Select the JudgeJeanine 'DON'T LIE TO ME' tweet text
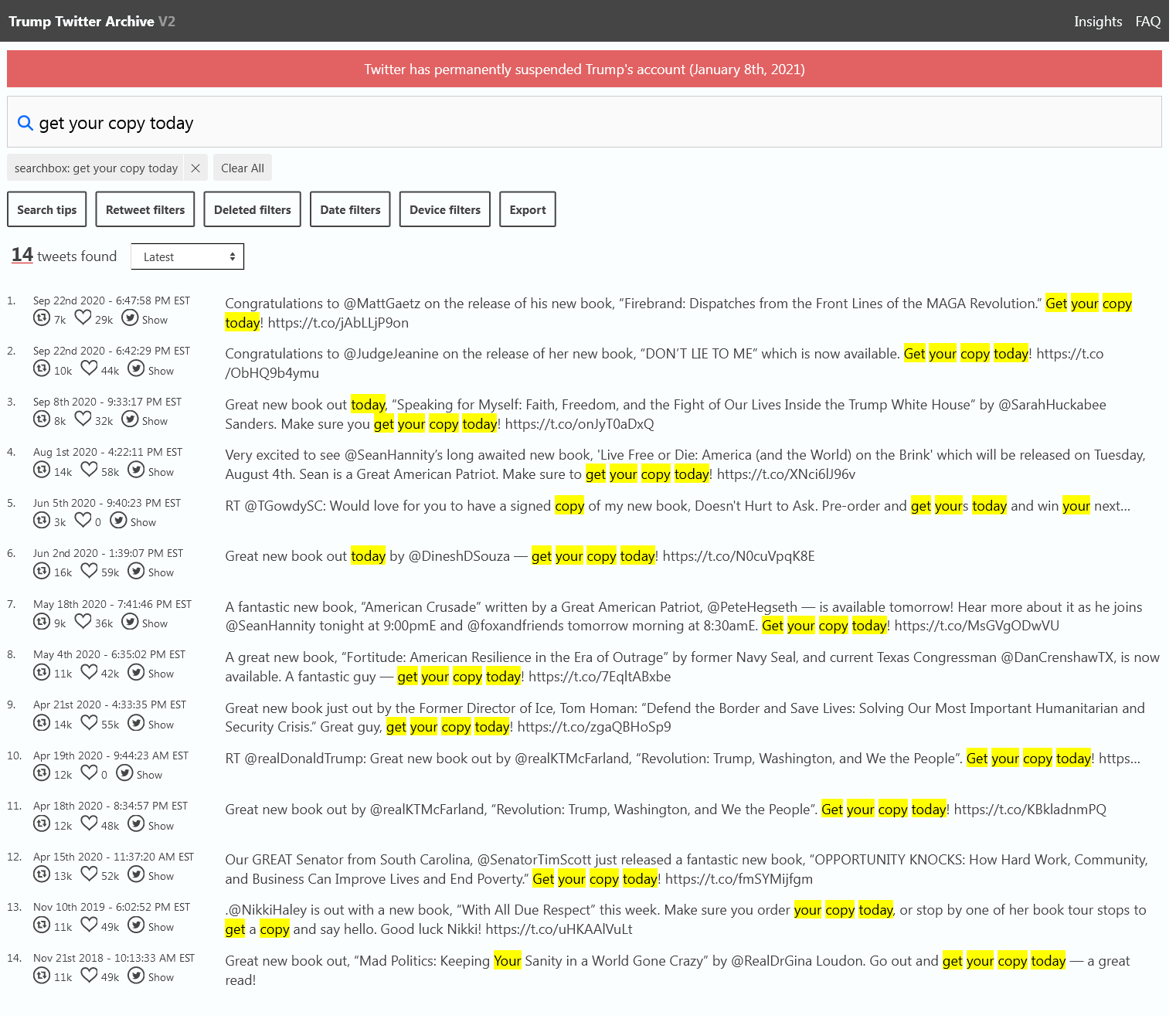1176x1022 pixels. tap(664, 363)
